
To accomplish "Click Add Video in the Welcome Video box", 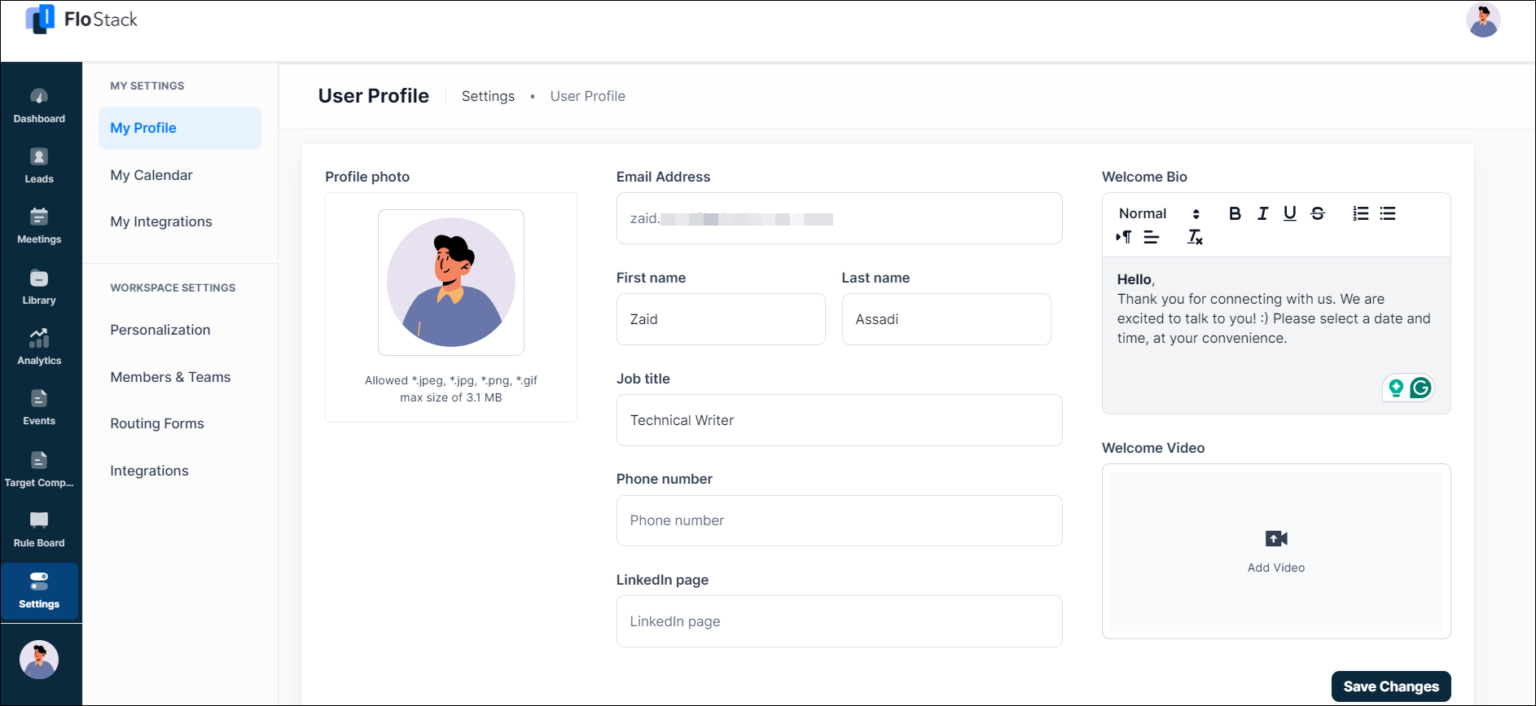I will 1276,551.
